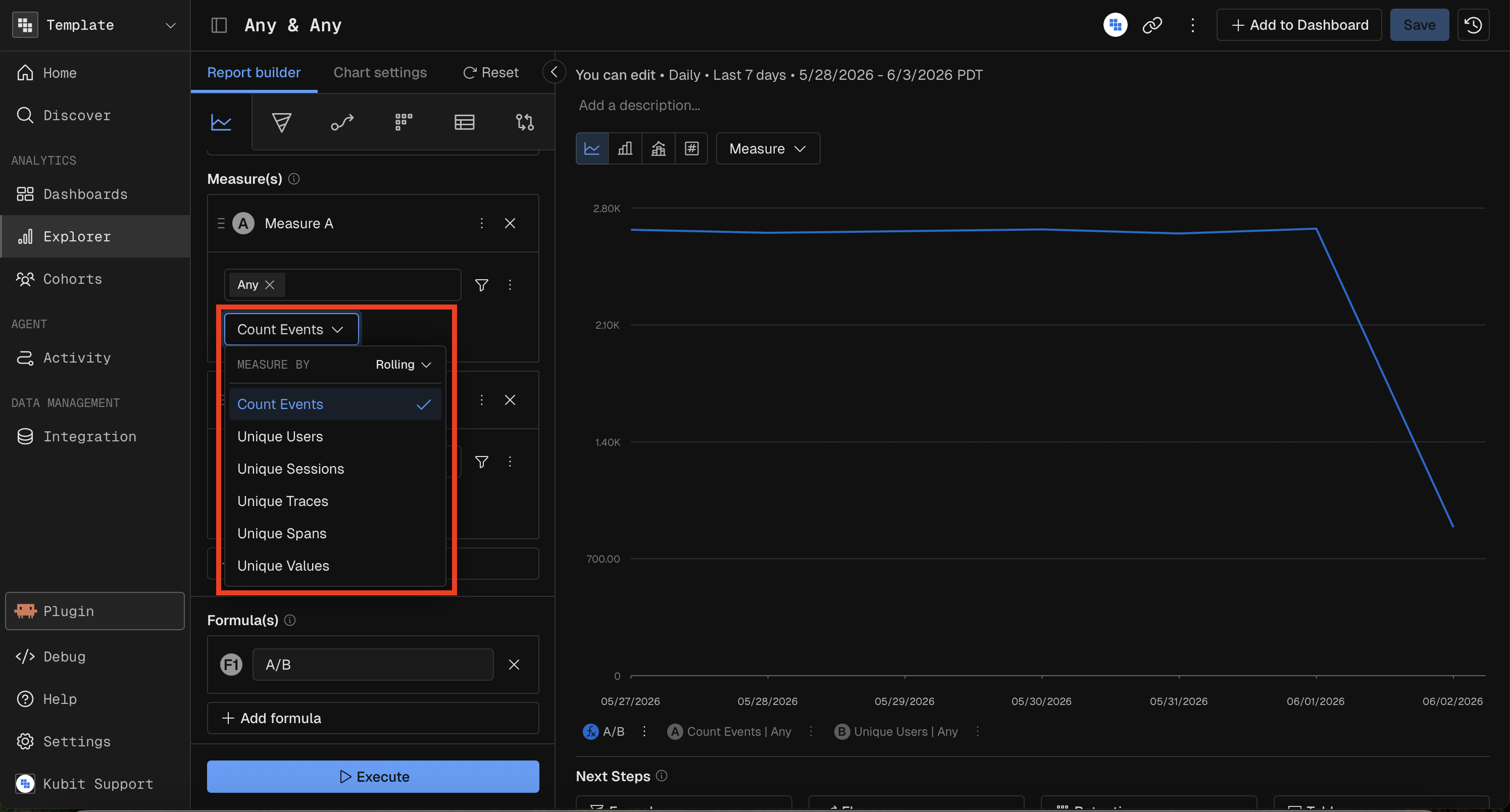
Task: Open the Rolling measure-by dropdown
Action: pos(404,364)
